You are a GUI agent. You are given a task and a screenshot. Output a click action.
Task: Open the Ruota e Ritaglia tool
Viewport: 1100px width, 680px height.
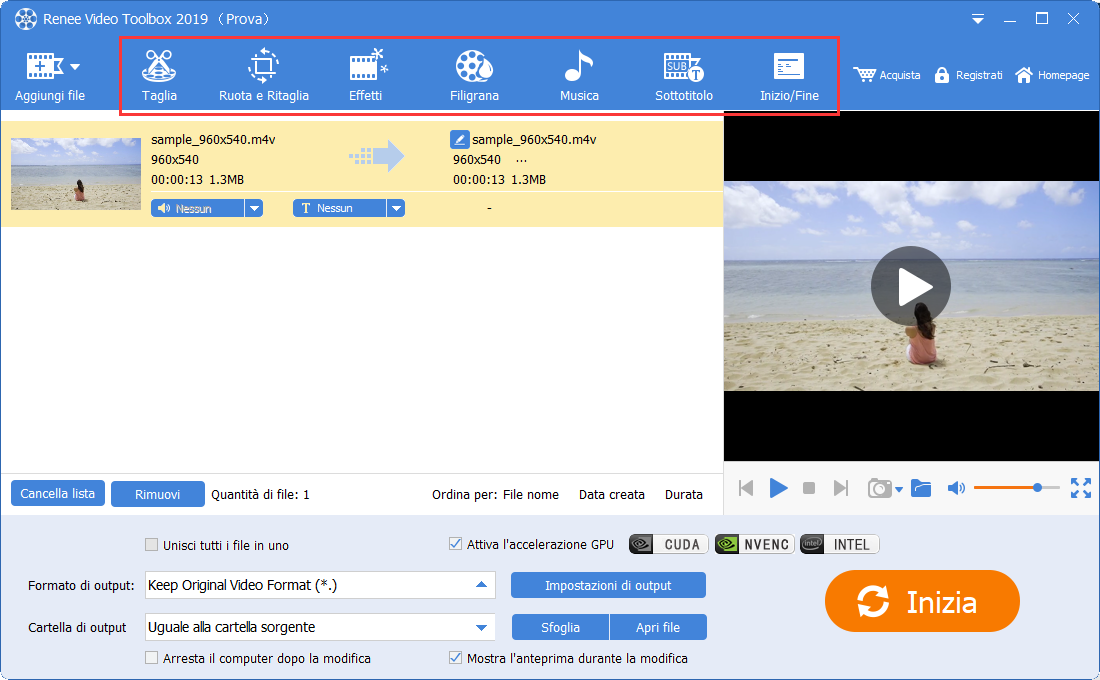point(264,76)
